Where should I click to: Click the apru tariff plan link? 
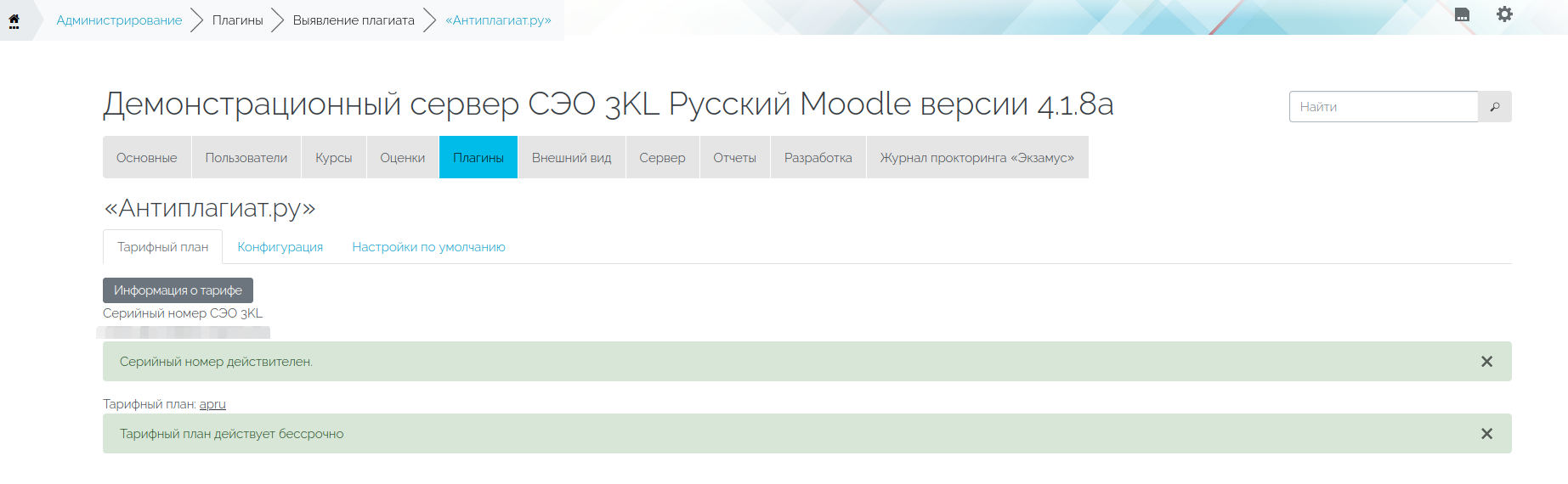tap(212, 404)
